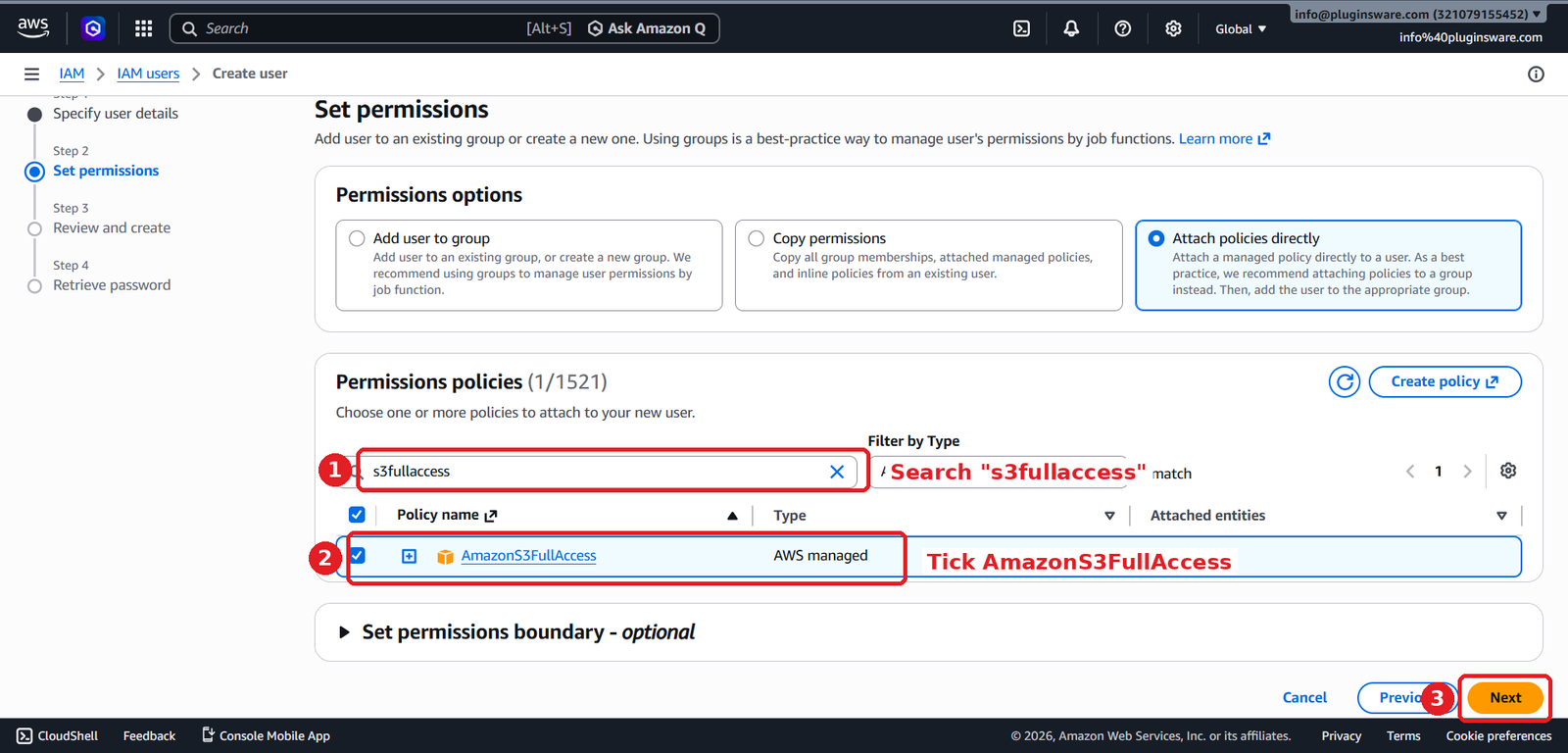Click the policy search input field
The height and width of the screenshot is (753, 1568).
[598, 472]
